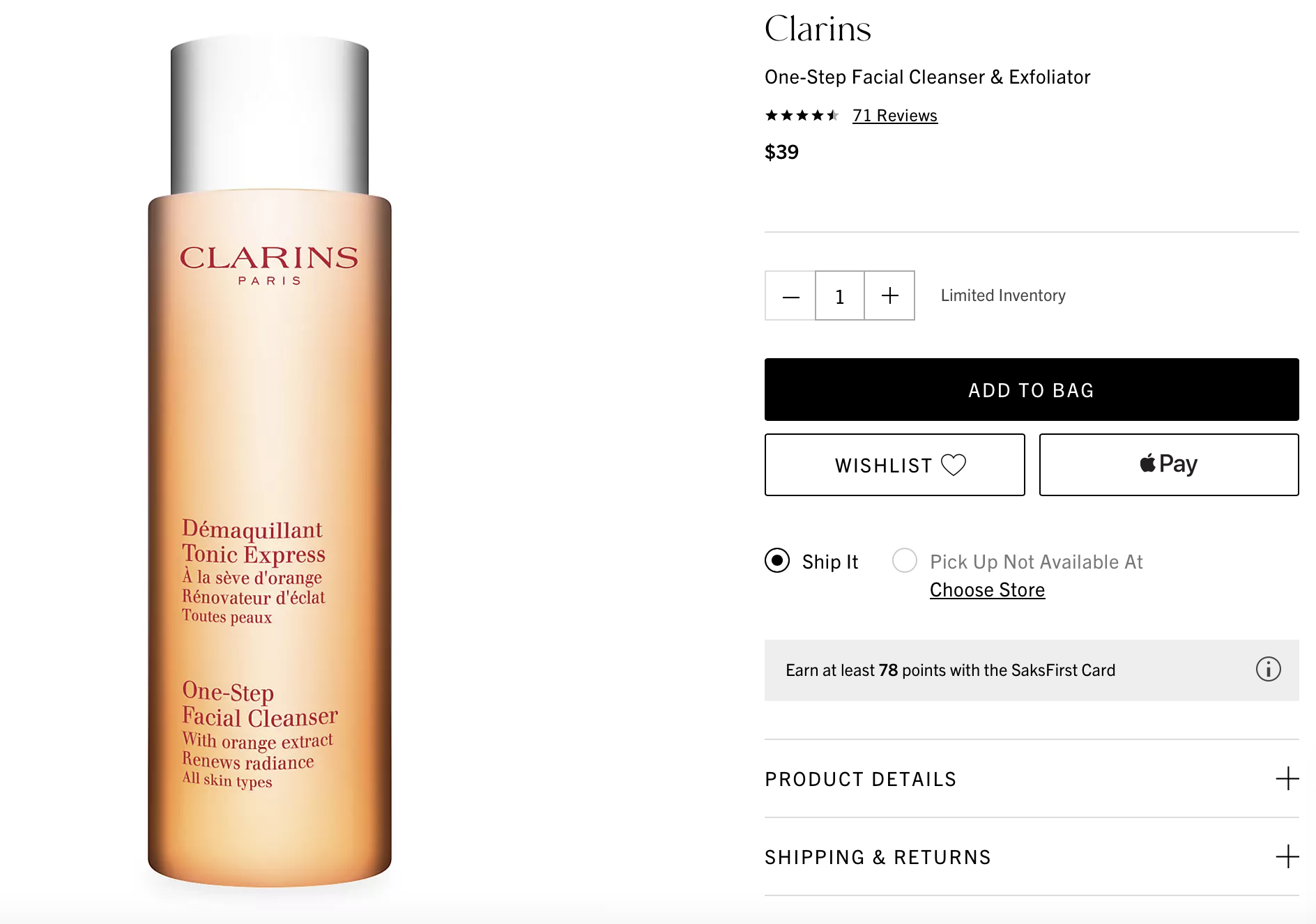Click the wishlist heart icon
This screenshot has height=924, width=1316.
[954, 465]
